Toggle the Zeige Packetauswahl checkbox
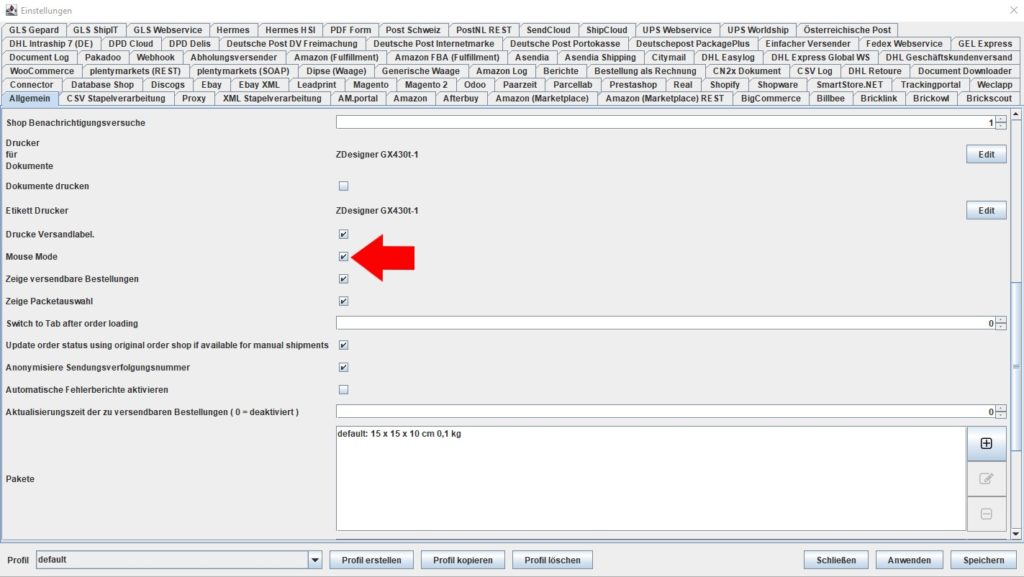The image size is (1024, 577). pos(344,301)
